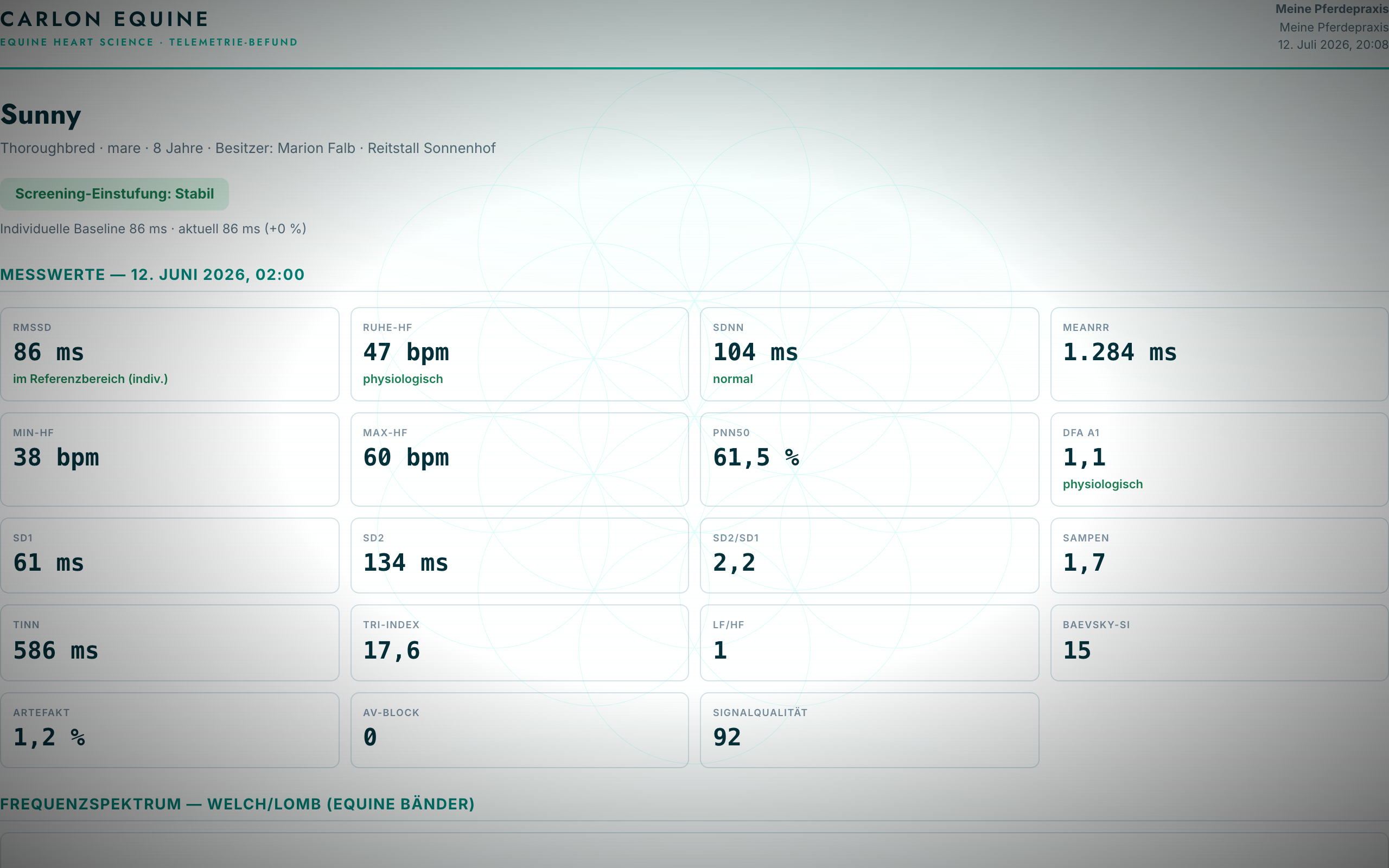This screenshot has height=868, width=1389.
Task: Click the 'im Referenzbereich (indiv.)' status text
Action: [91, 379]
